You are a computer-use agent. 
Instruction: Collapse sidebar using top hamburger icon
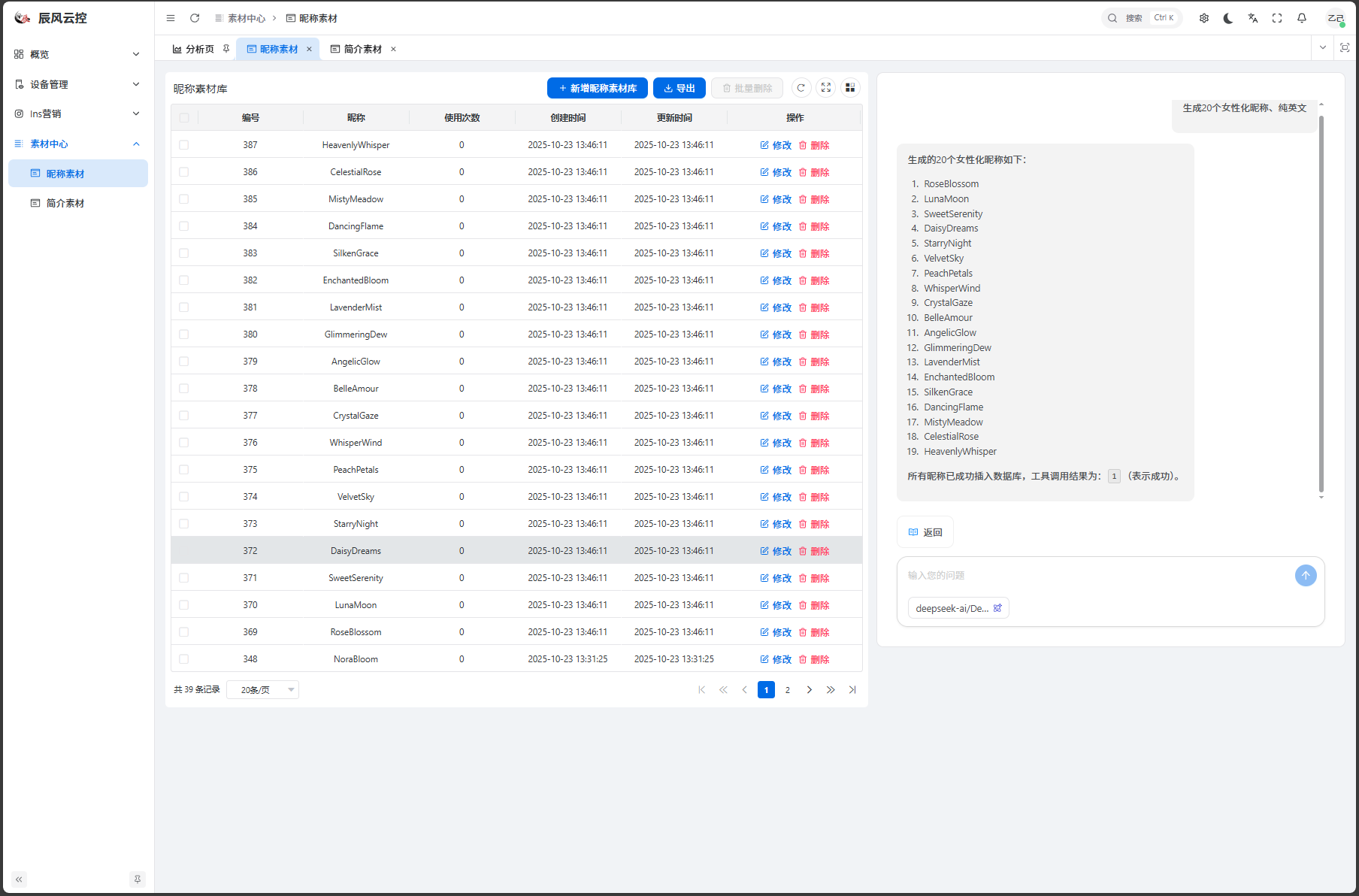pos(171,18)
